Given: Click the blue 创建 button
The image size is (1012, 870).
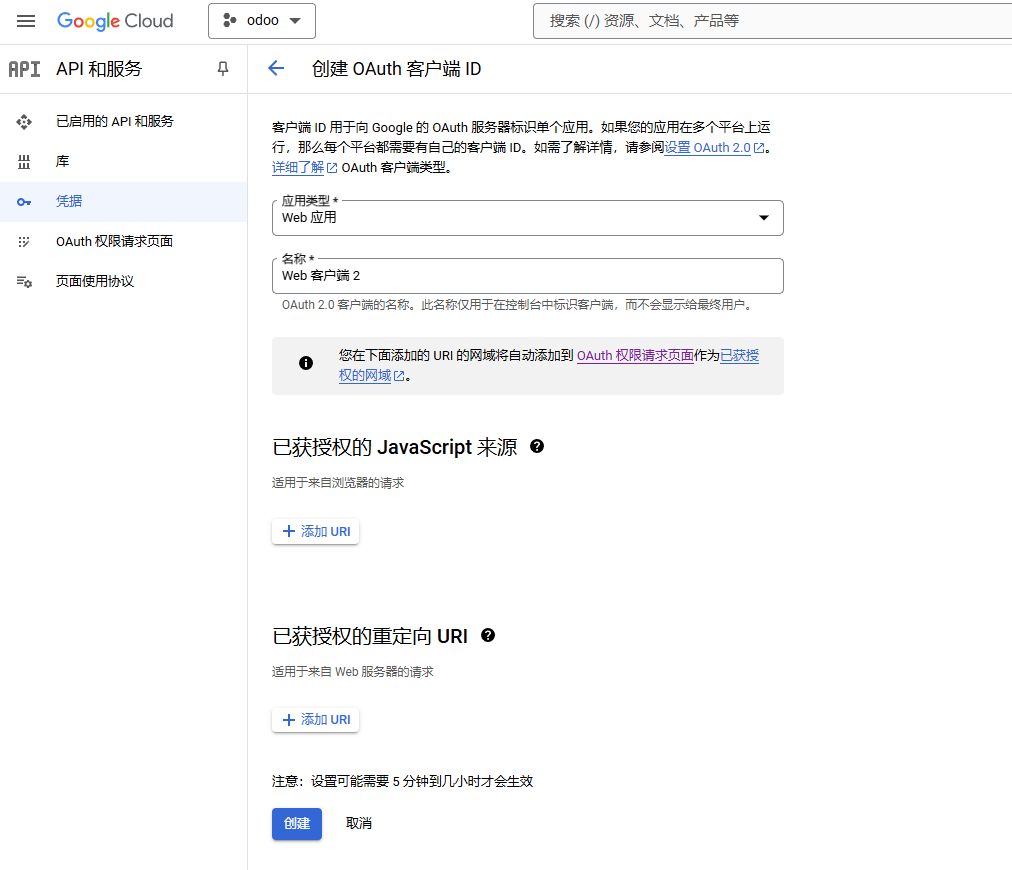Looking at the screenshot, I should coord(297,824).
